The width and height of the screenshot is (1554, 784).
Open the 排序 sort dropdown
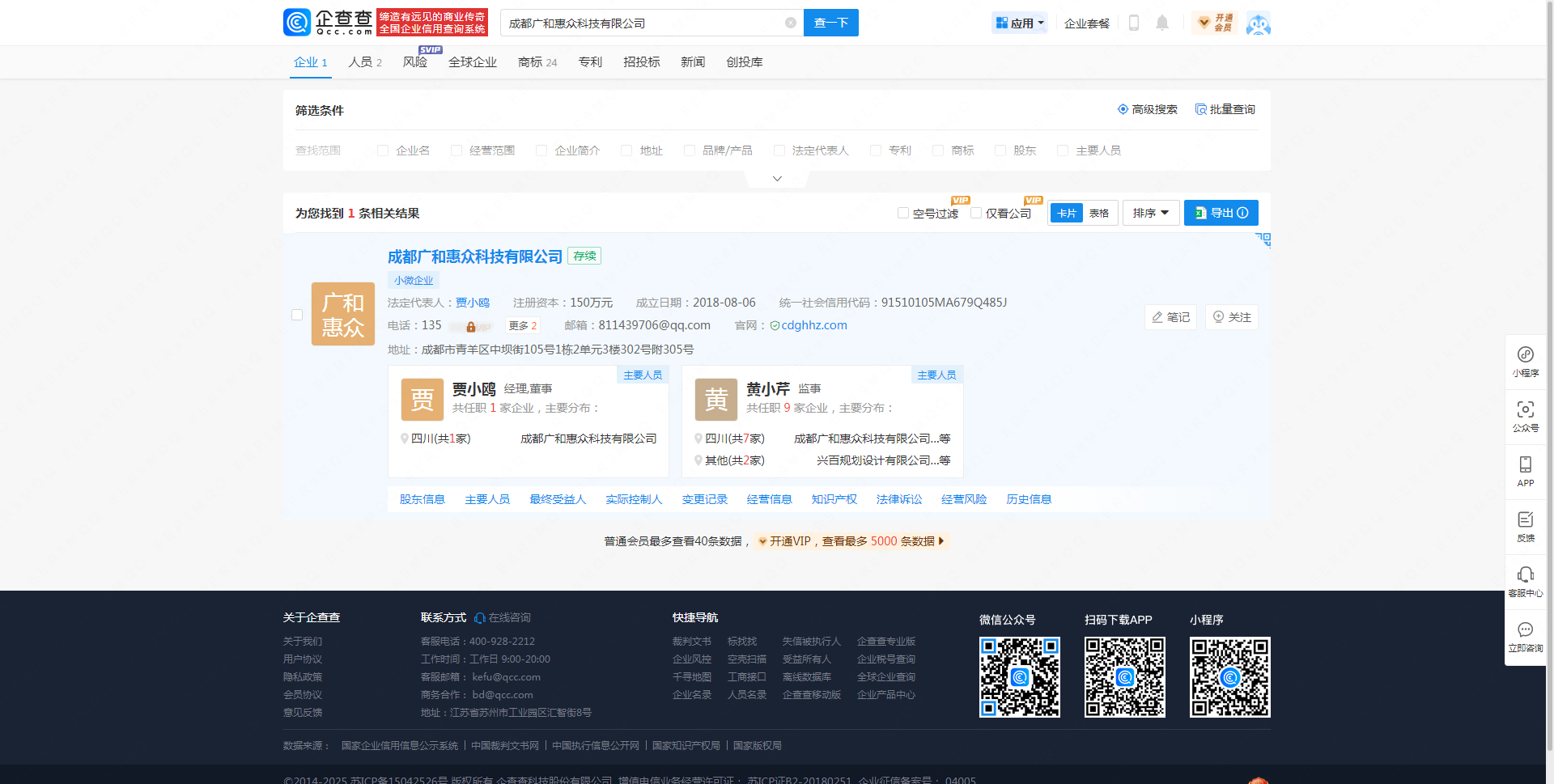[1151, 213]
